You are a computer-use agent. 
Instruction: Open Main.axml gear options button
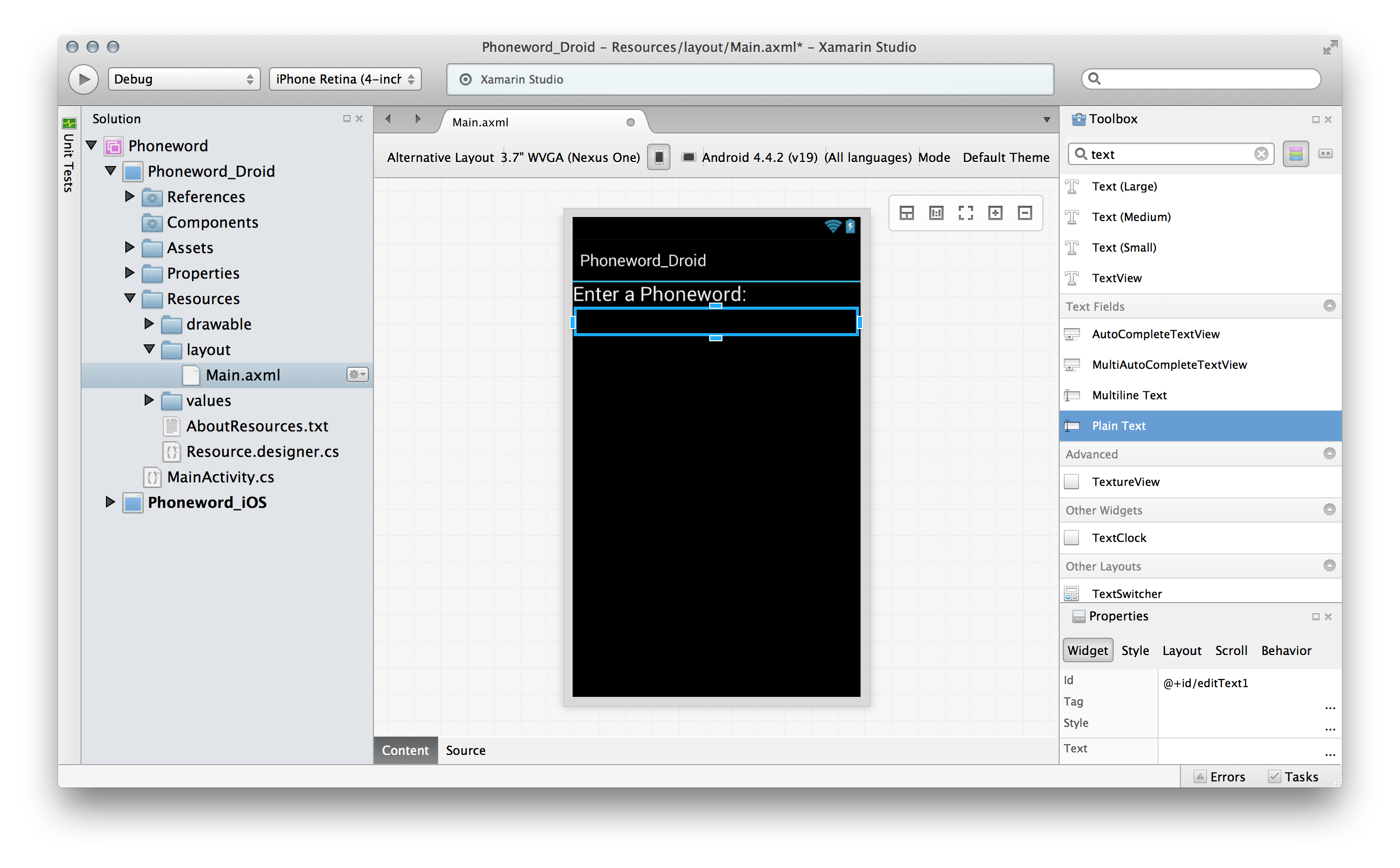point(357,375)
